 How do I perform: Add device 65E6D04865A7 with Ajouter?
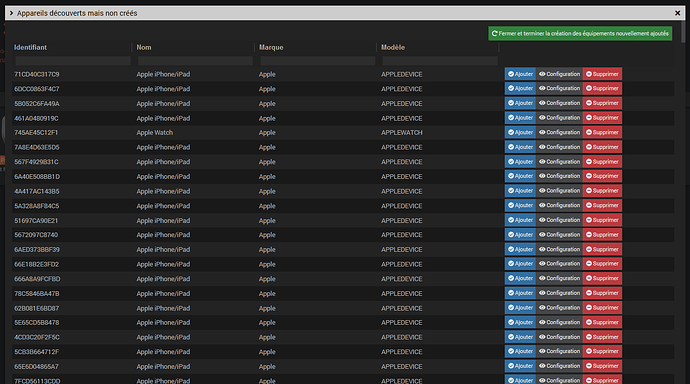click(x=520, y=366)
